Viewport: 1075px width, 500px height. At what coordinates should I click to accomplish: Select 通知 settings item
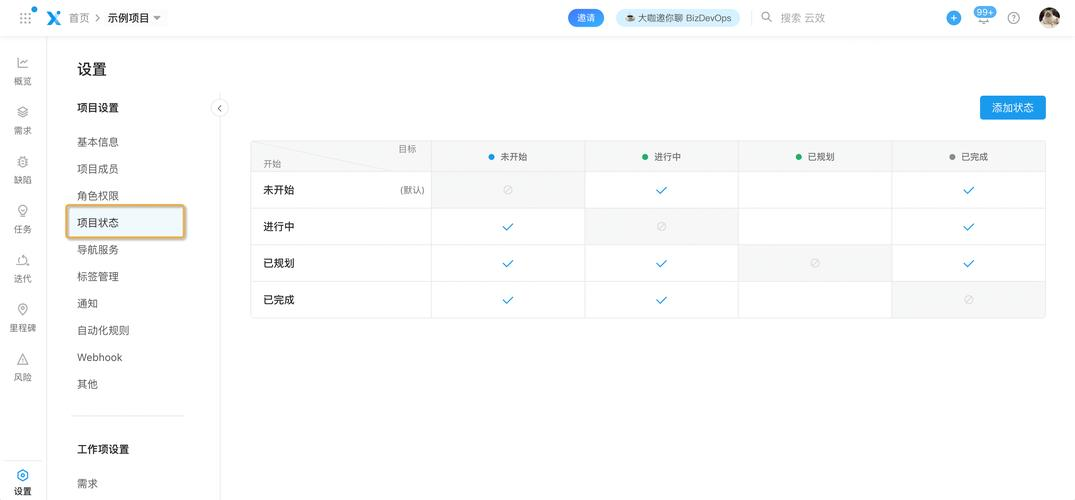point(88,303)
